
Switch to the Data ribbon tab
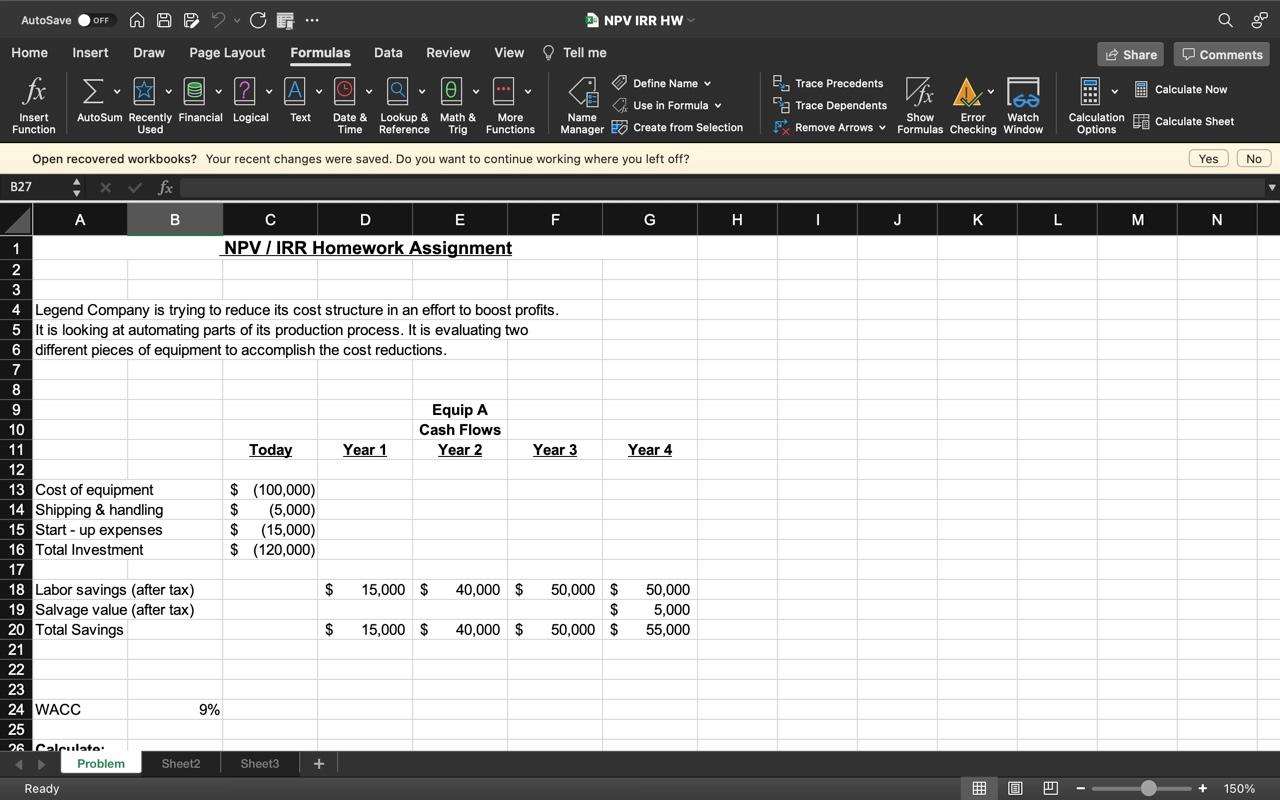click(388, 53)
